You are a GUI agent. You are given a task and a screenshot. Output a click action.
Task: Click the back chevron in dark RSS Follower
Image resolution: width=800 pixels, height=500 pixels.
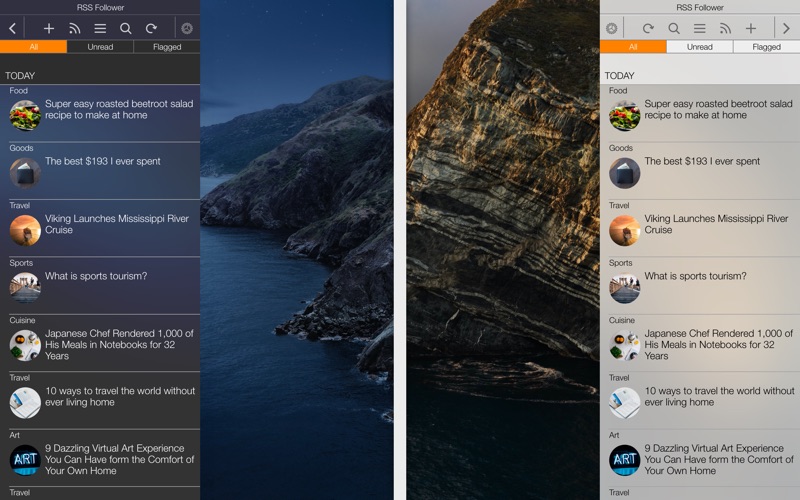coord(12,29)
